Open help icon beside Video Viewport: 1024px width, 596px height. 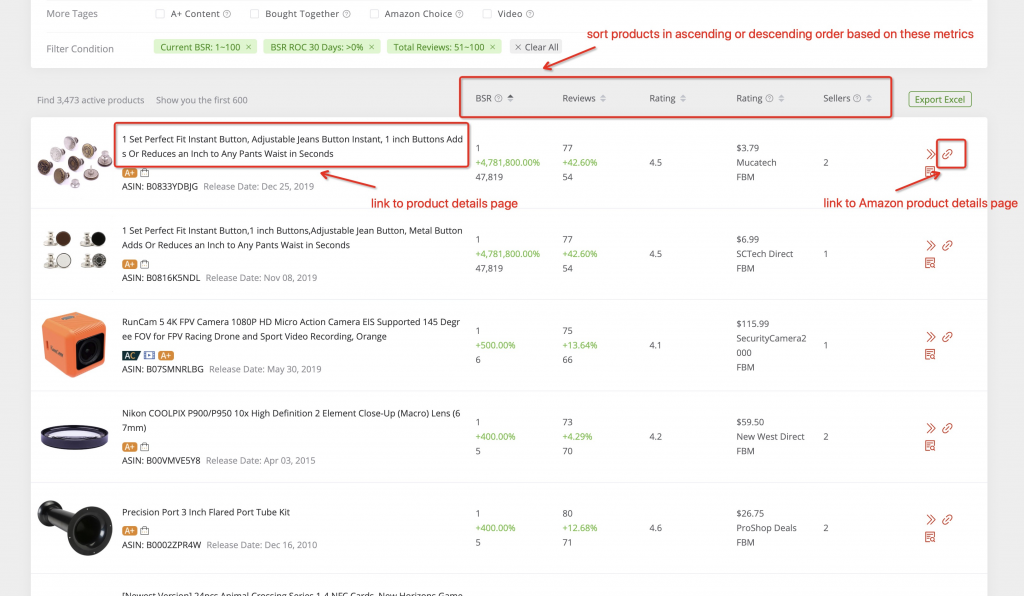pyautogui.click(x=530, y=14)
